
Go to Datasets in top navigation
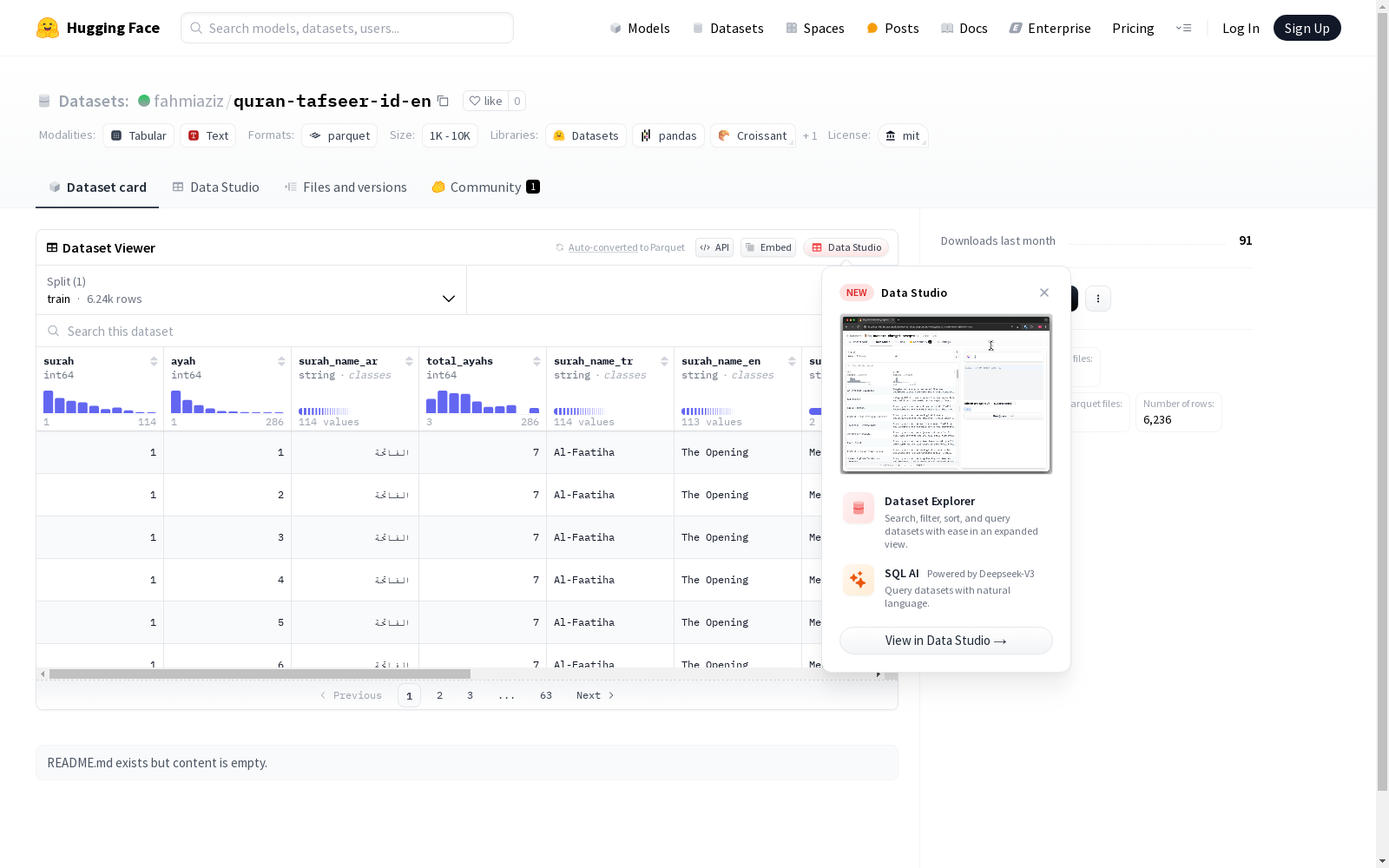pos(727,28)
